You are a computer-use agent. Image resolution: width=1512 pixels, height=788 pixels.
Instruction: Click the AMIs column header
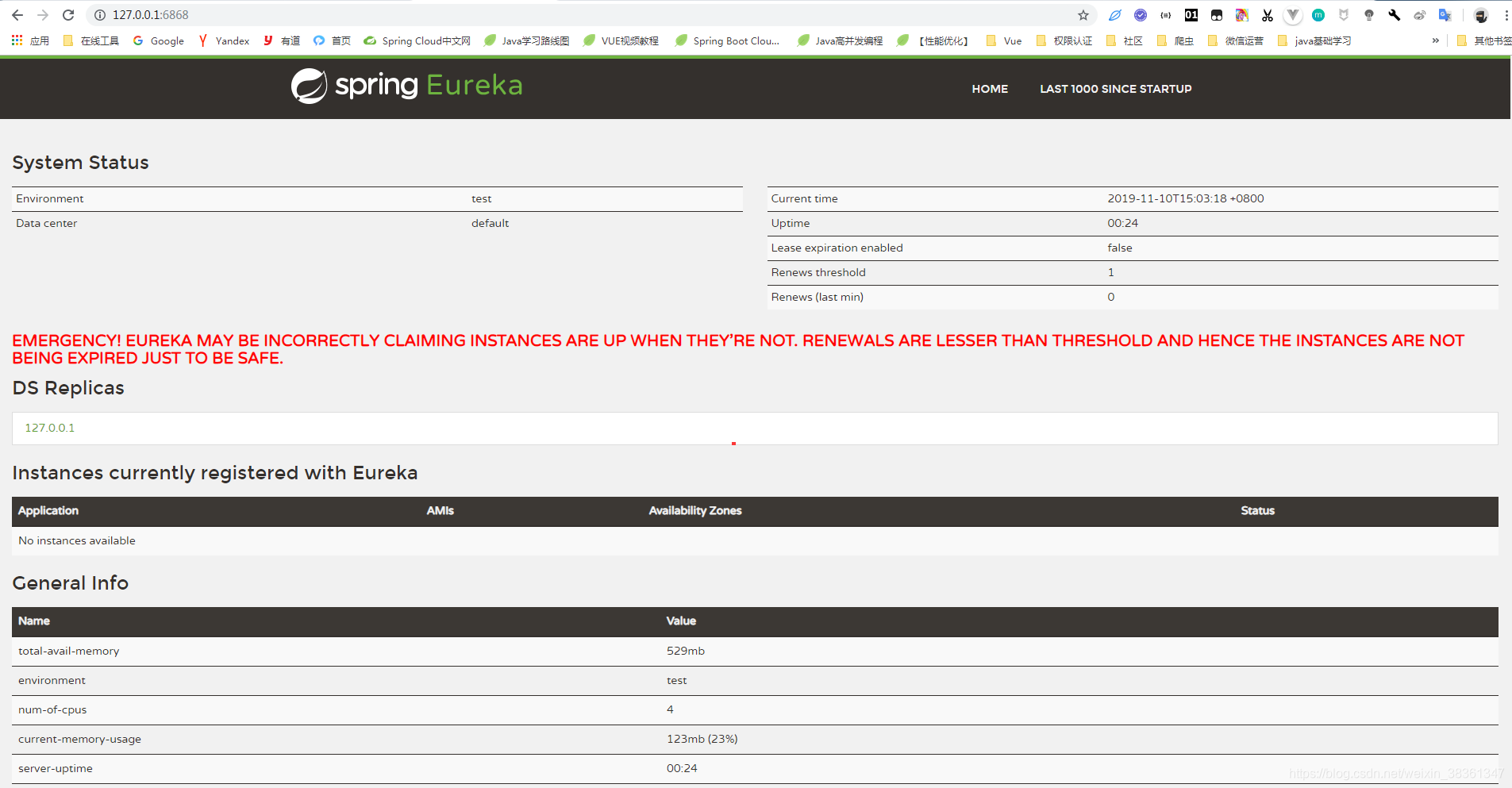pyautogui.click(x=441, y=510)
